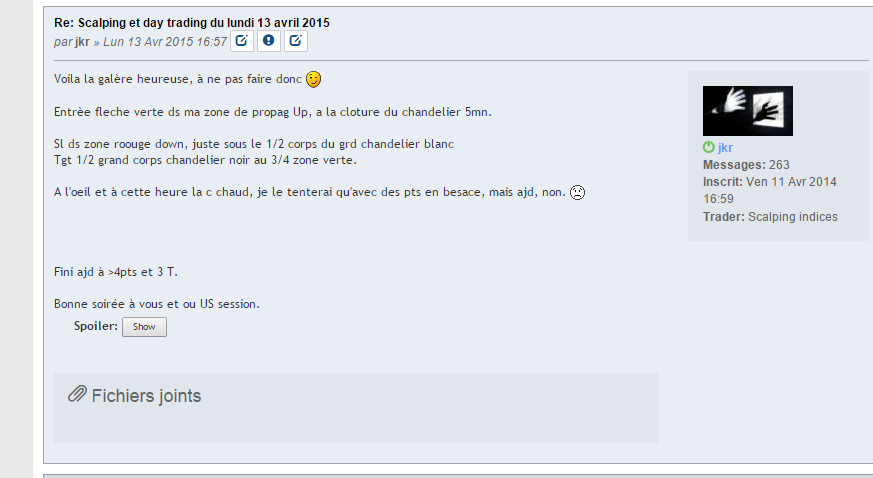Reveal the spoiler with the Show button

144,327
